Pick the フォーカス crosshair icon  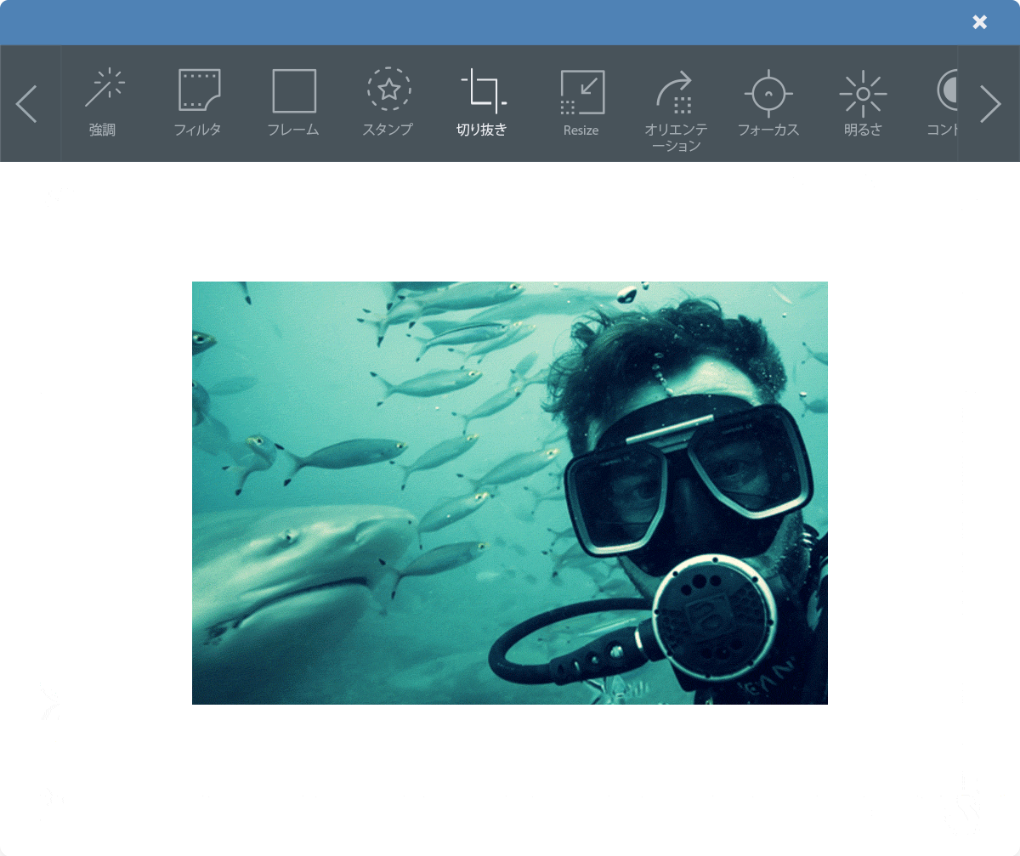[768, 93]
